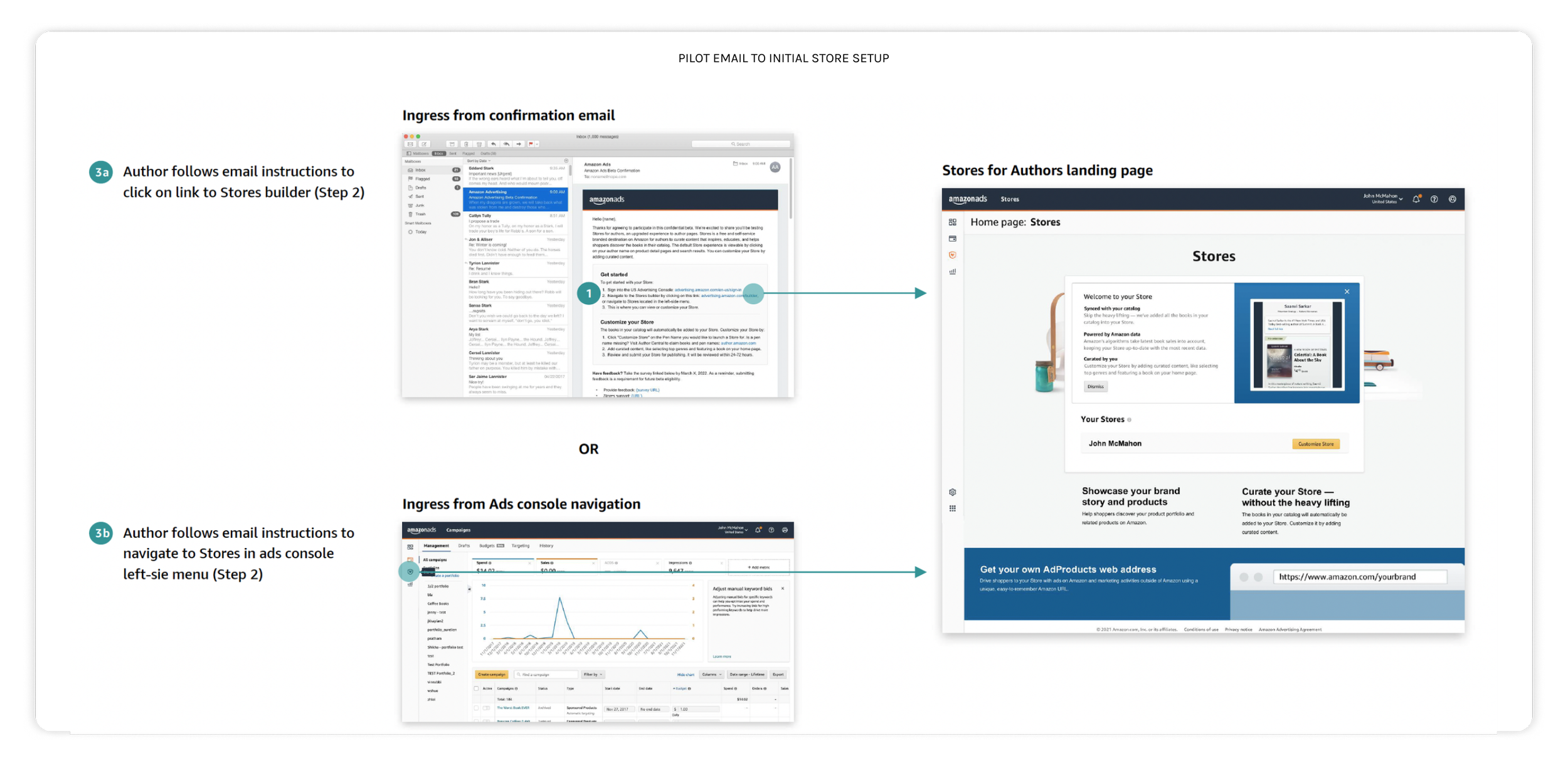Switch to the Targeting tab
The height and width of the screenshot is (768, 1568).
(x=520, y=545)
